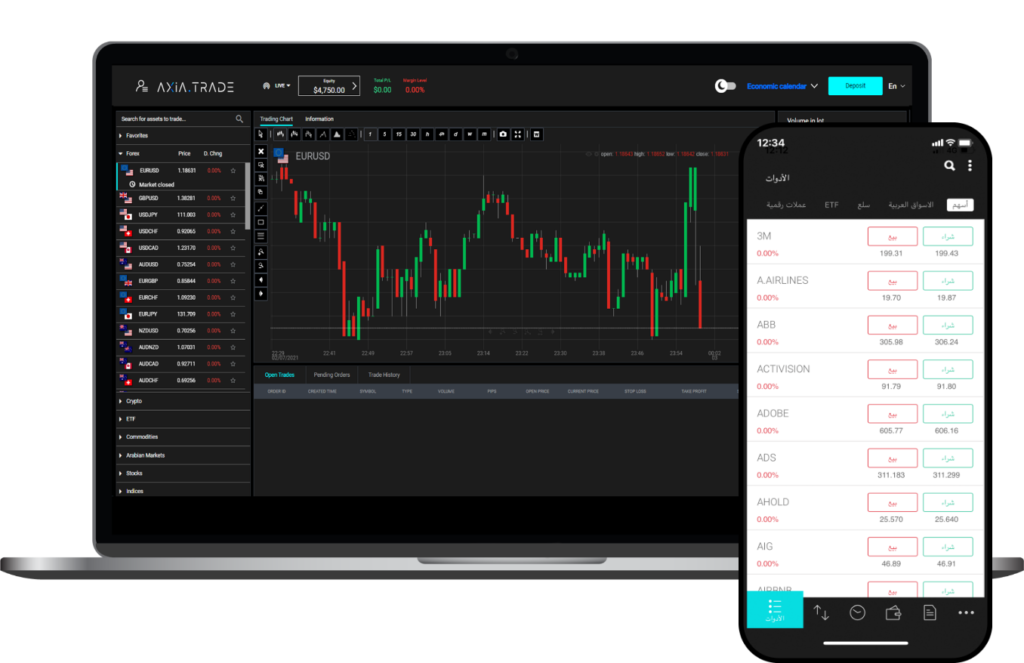
Task: Tap the three-dot menu on the phone header
Action: coord(970,166)
